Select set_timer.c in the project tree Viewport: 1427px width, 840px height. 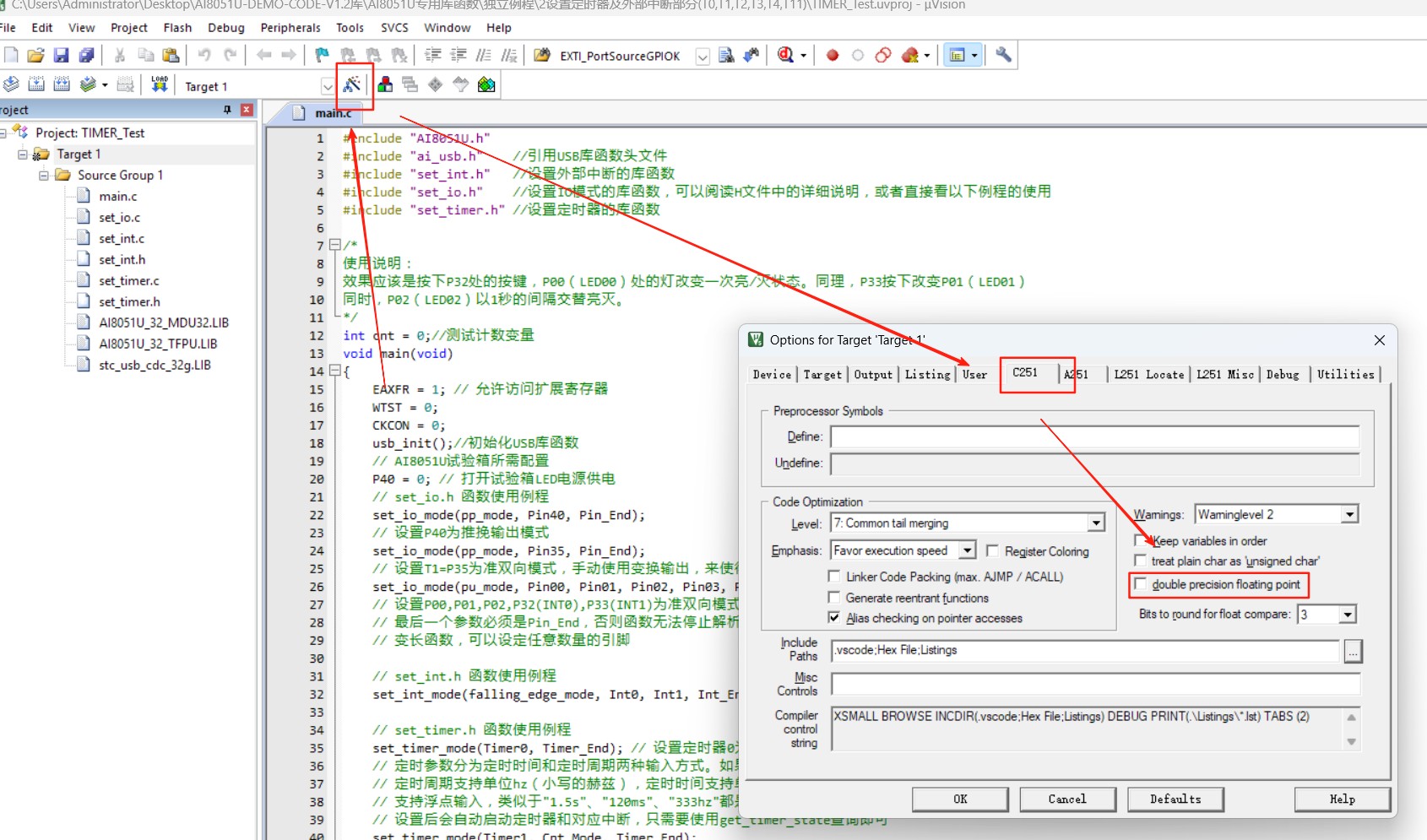coord(128,280)
